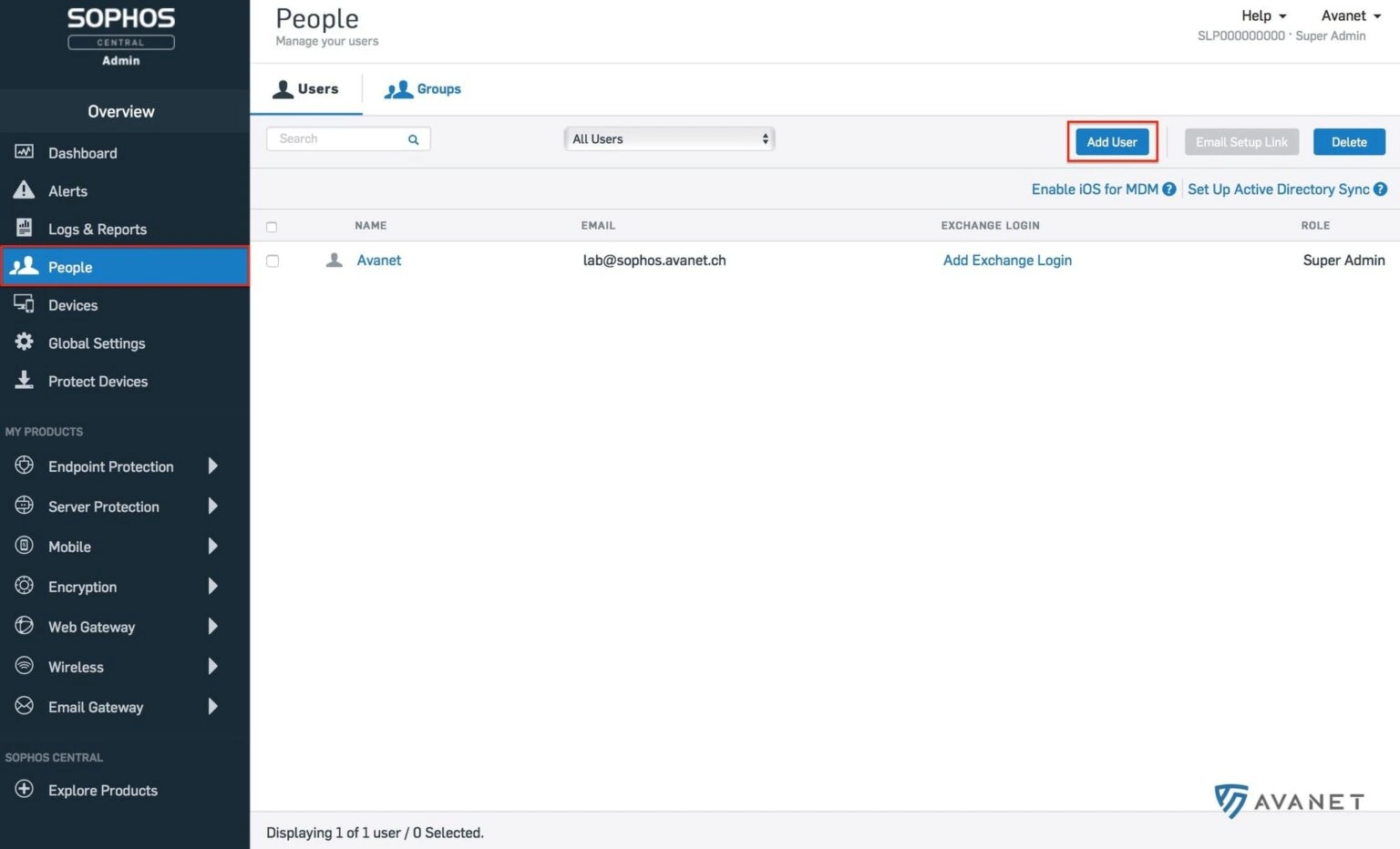Toggle the select-all checkbox in table header

[272, 227]
